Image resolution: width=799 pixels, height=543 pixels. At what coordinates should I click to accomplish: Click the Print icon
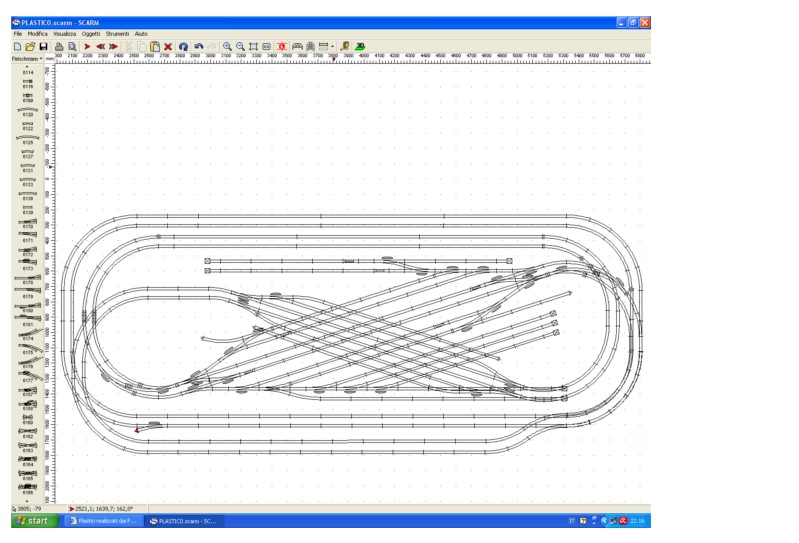59,46
